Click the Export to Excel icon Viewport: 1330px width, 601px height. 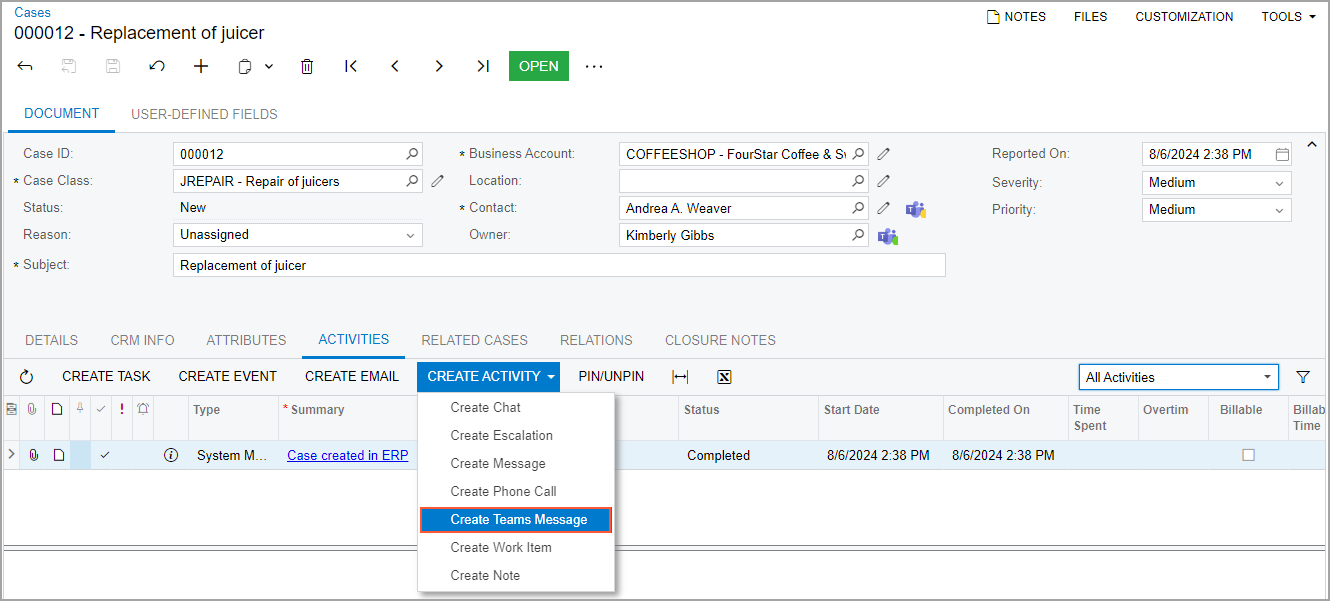tap(725, 377)
